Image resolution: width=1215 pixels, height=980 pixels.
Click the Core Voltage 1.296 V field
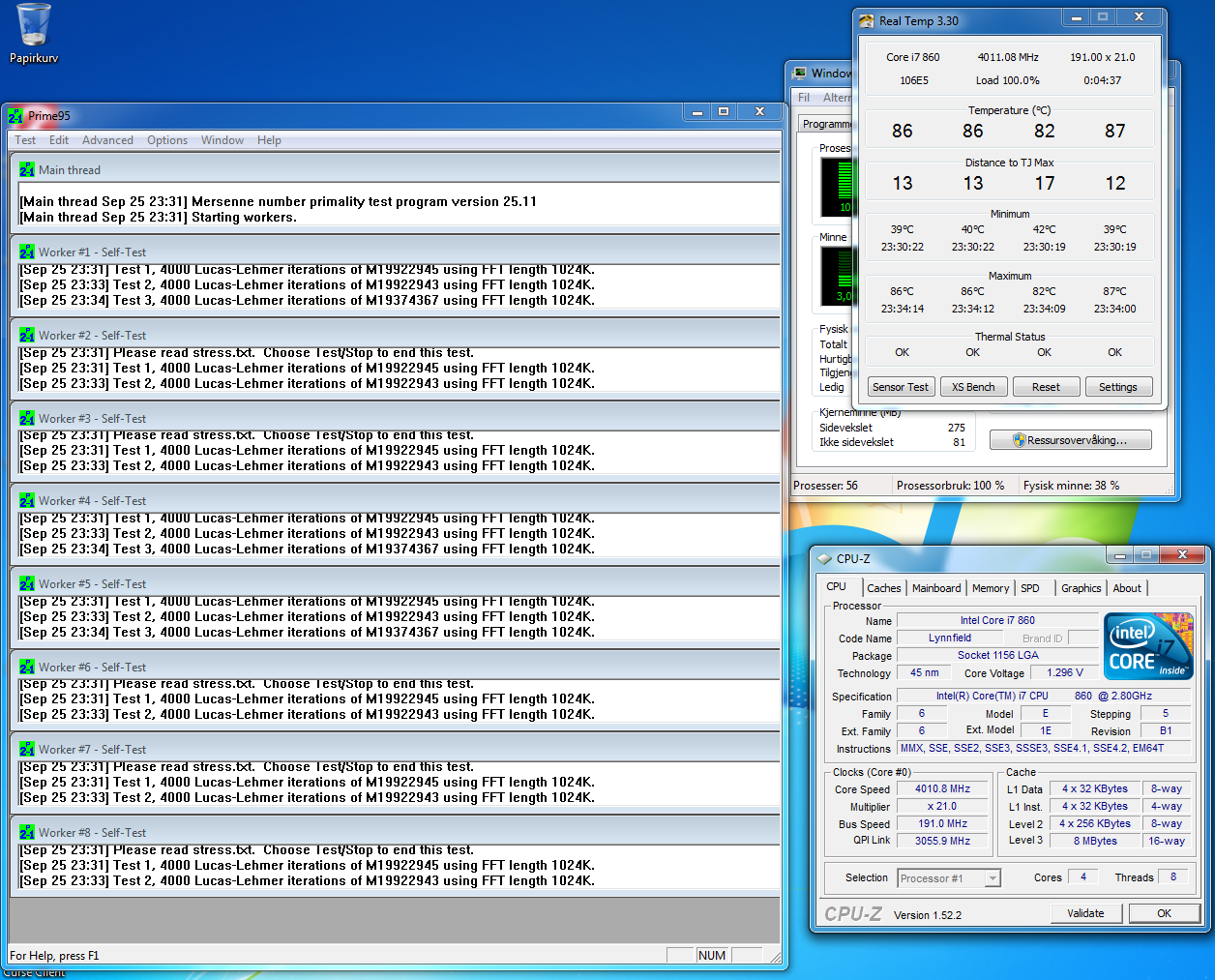click(1065, 672)
